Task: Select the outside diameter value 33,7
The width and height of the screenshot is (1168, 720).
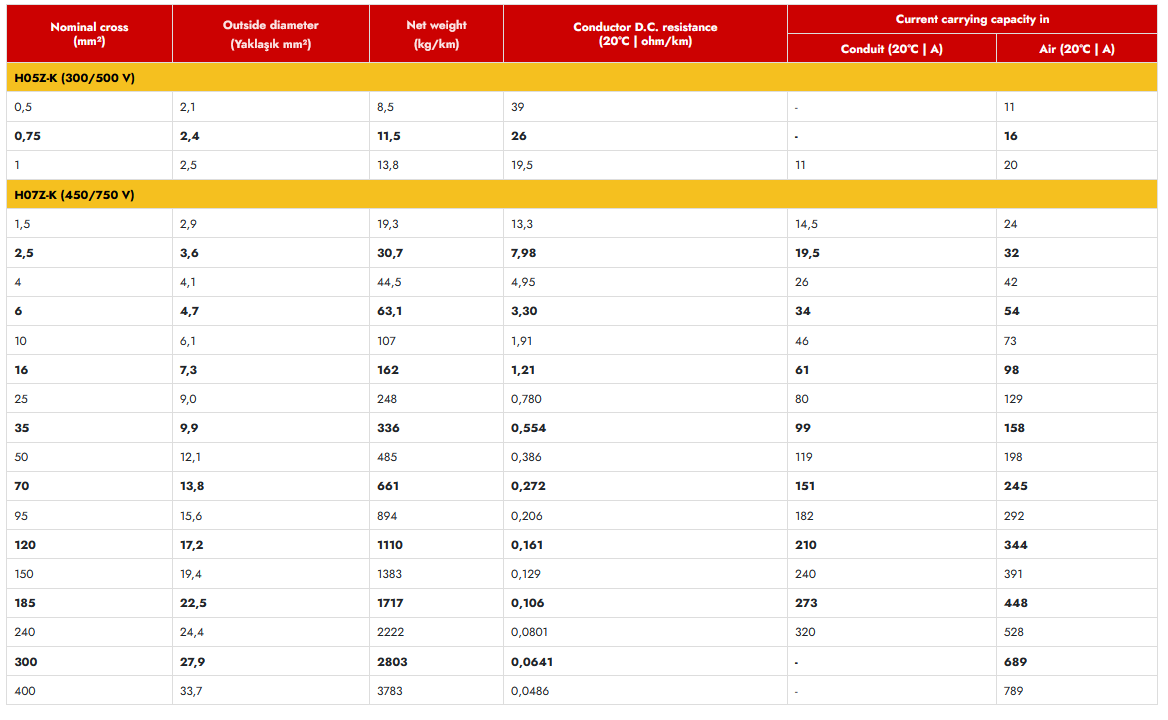Action: [x=191, y=691]
